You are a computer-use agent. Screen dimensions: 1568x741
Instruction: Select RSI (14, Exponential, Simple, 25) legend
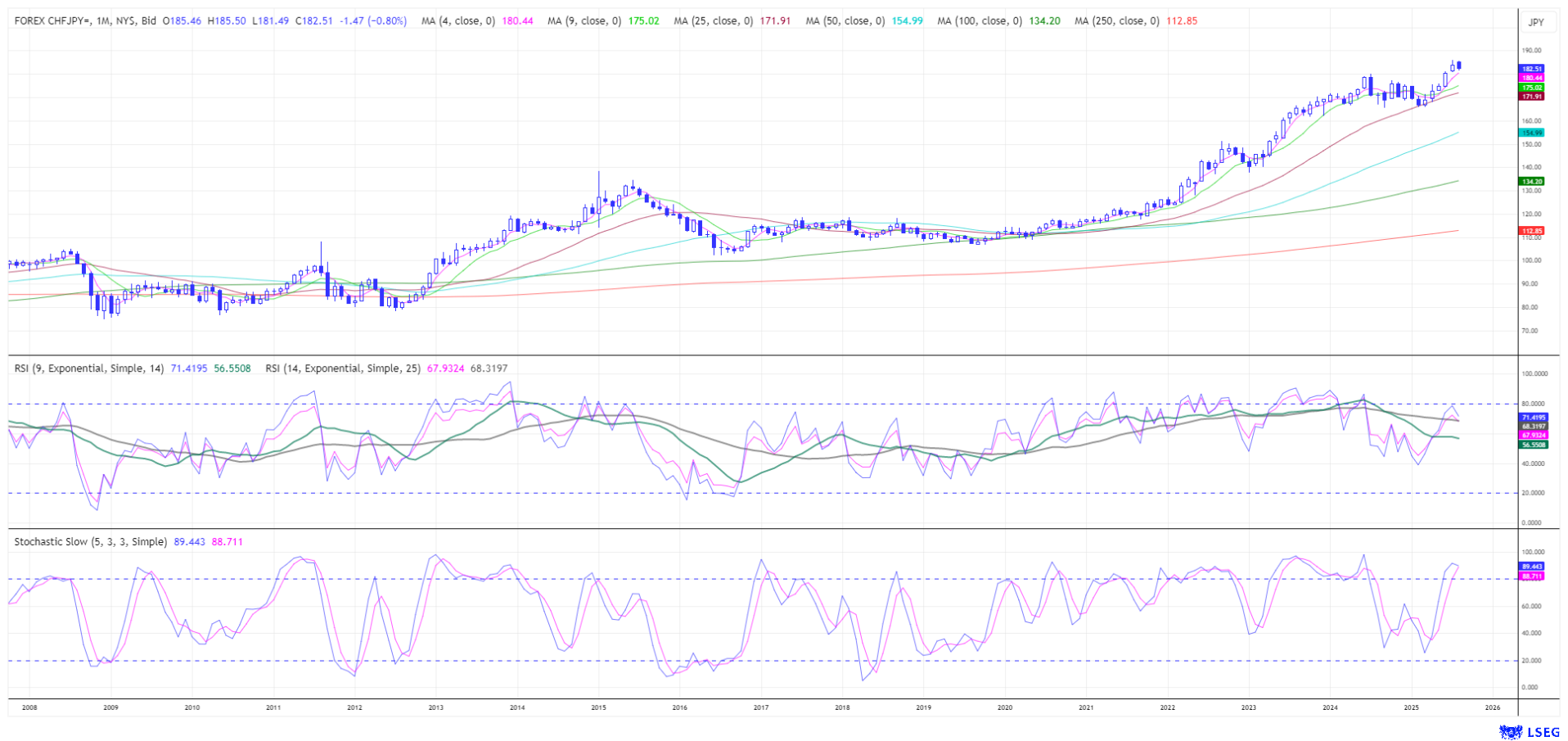[x=343, y=368]
